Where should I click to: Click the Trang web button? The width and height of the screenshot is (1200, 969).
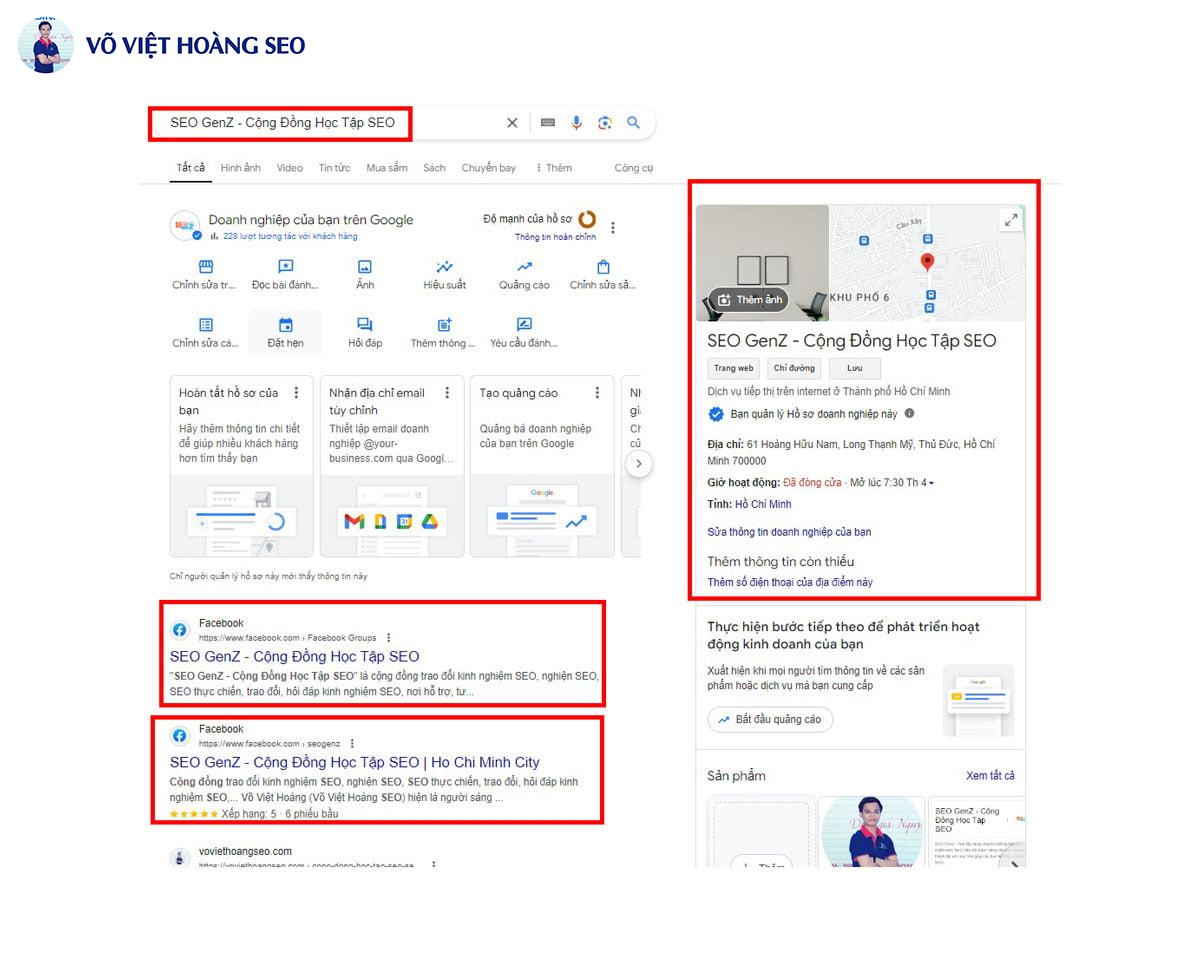coord(733,368)
